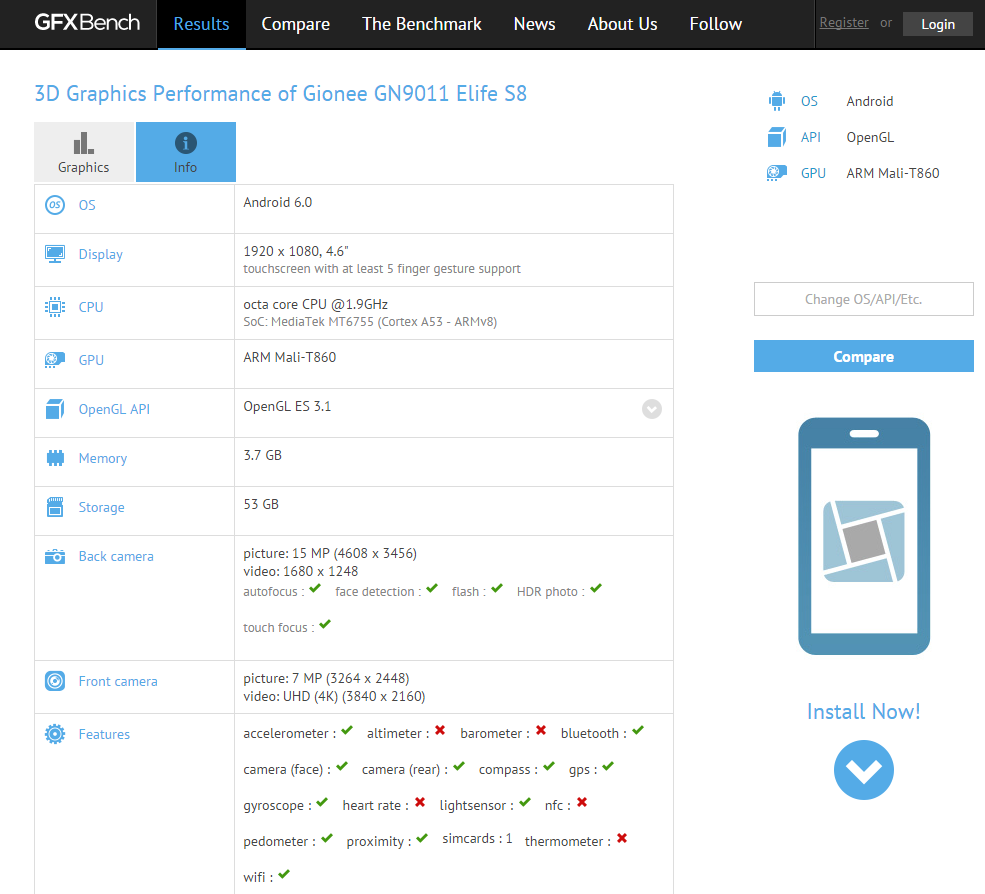
Task: Click the Install Now download arrow button
Action: point(864,770)
